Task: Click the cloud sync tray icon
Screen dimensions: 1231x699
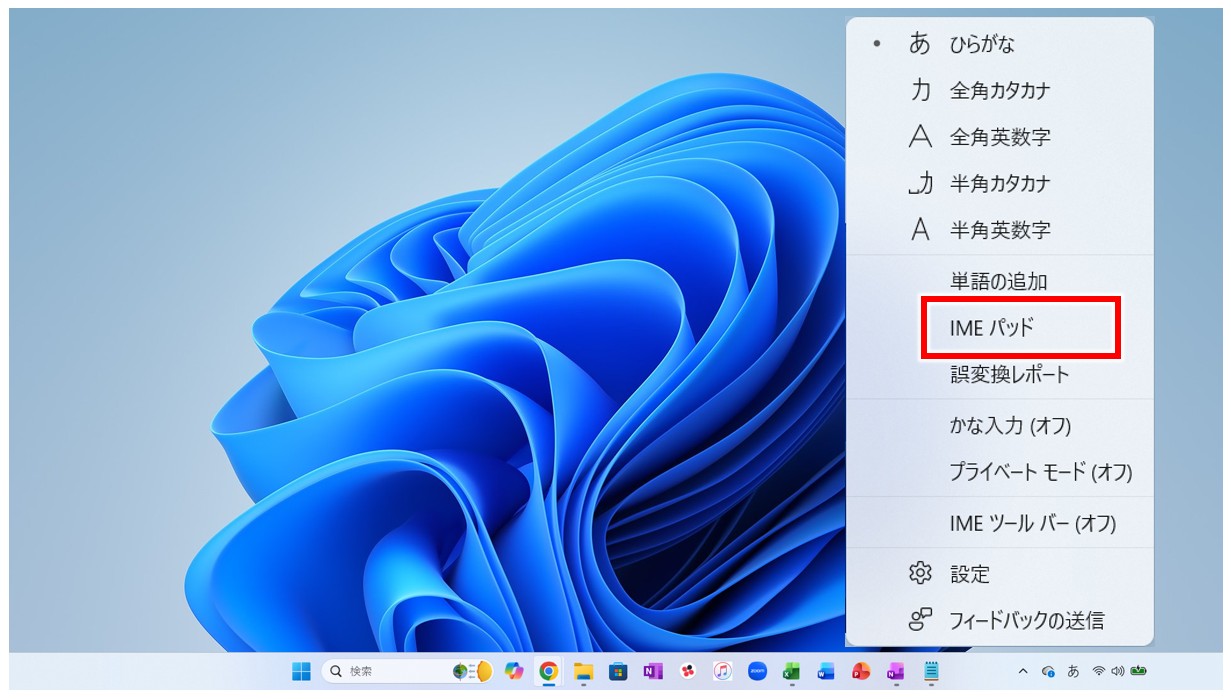Action: pyautogui.click(x=1048, y=671)
